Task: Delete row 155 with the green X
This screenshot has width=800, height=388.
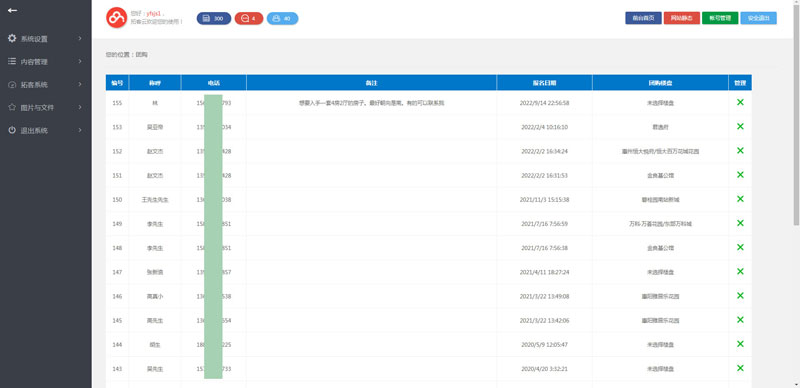Action: [740, 102]
